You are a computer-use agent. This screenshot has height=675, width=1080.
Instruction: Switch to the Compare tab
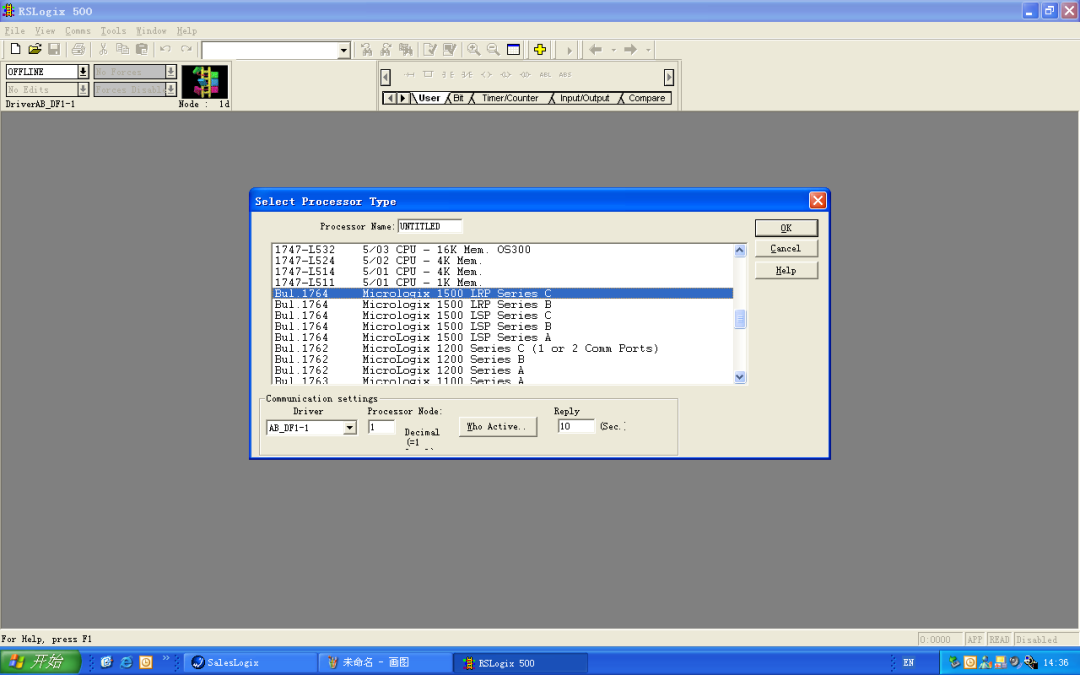(x=647, y=98)
